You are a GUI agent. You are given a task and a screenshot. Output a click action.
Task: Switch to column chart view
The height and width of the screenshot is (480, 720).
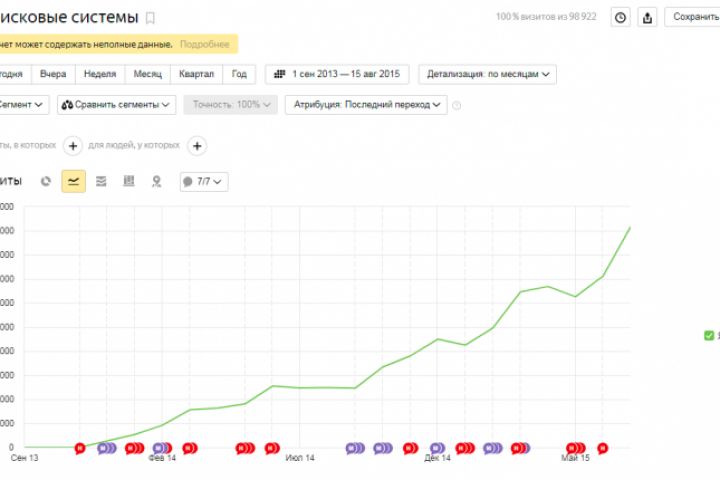point(129,181)
